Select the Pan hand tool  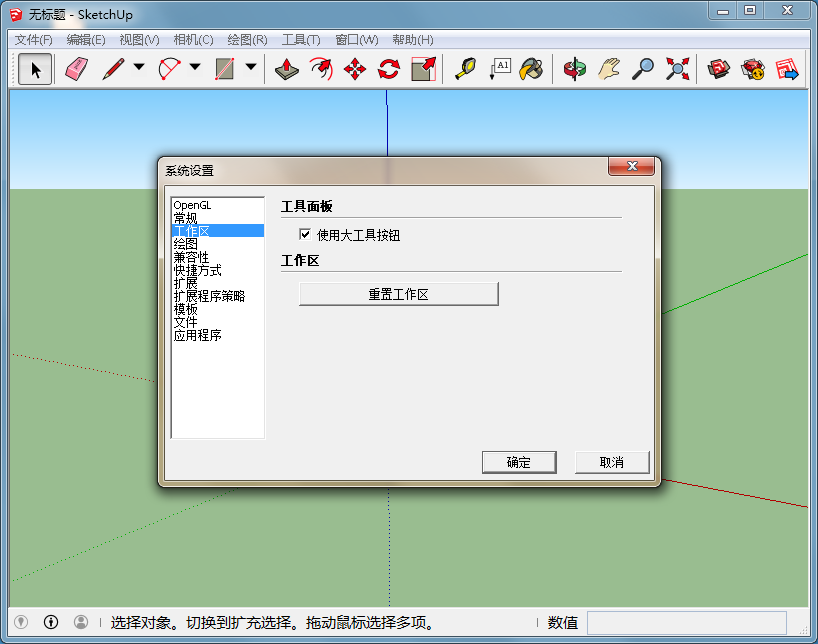(x=609, y=69)
